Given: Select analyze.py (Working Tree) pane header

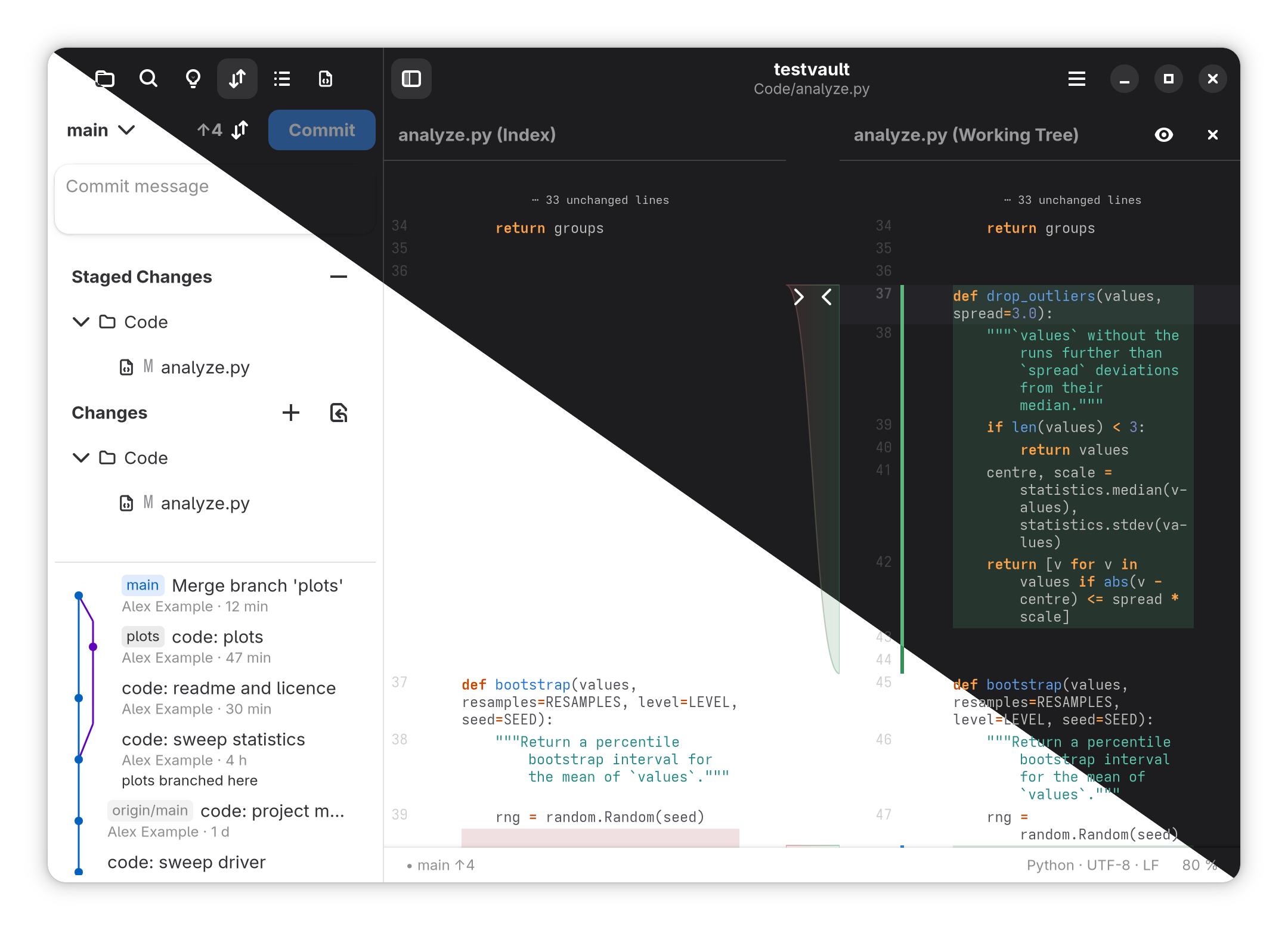Looking at the screenshot, I should (x=966, y=135).
